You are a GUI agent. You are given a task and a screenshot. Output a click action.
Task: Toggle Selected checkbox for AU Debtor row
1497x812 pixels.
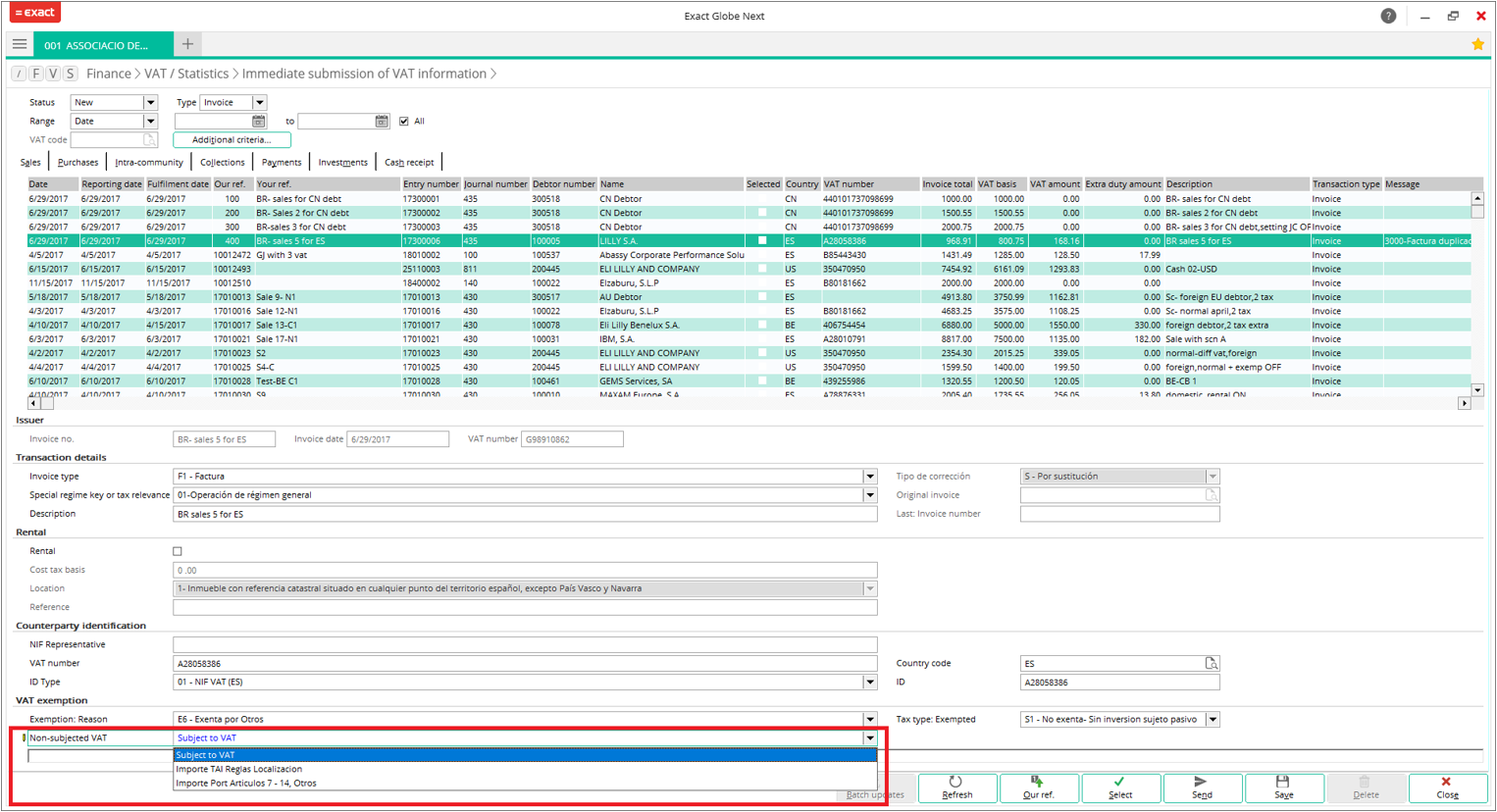pyautogui.click(x=762, y=297)
